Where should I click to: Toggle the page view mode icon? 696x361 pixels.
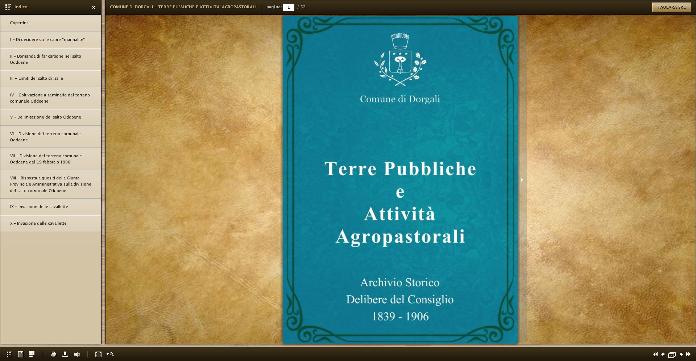pyautogui.click(x=672, y=355)
